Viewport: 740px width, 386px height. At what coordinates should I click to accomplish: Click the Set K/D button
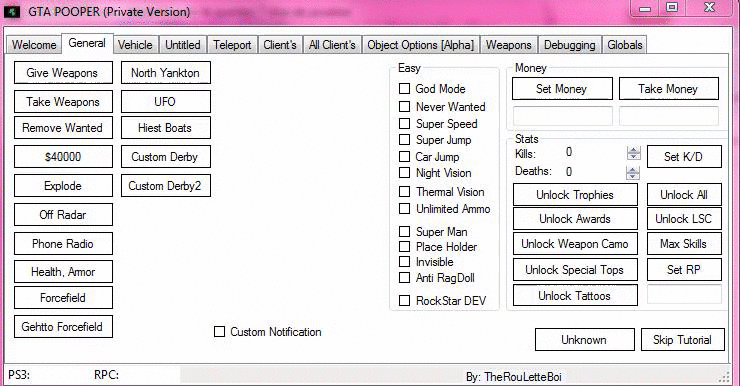(x=684, y=157)
